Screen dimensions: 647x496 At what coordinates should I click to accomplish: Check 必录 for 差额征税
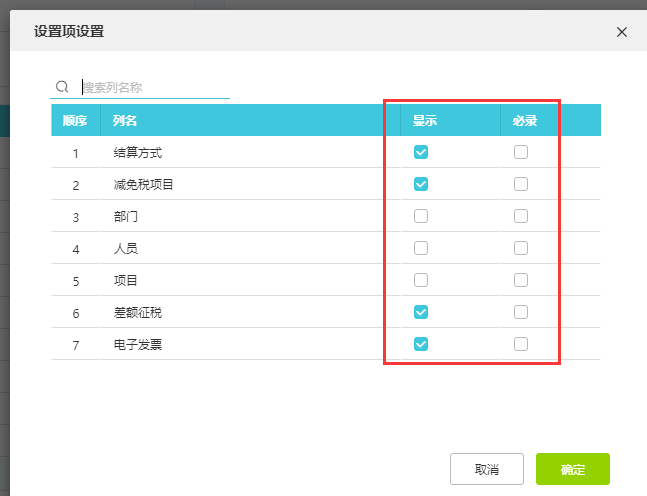521,312
